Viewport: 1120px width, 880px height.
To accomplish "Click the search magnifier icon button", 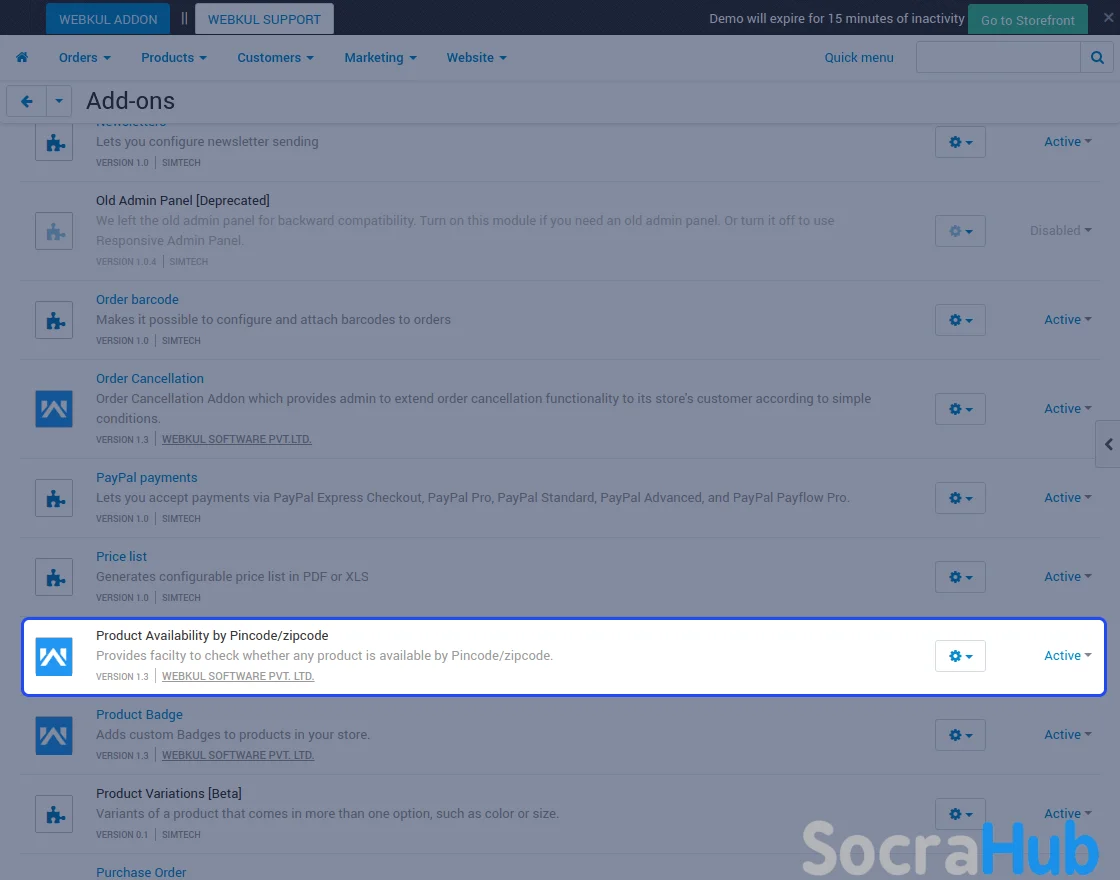I will 1097,58.
